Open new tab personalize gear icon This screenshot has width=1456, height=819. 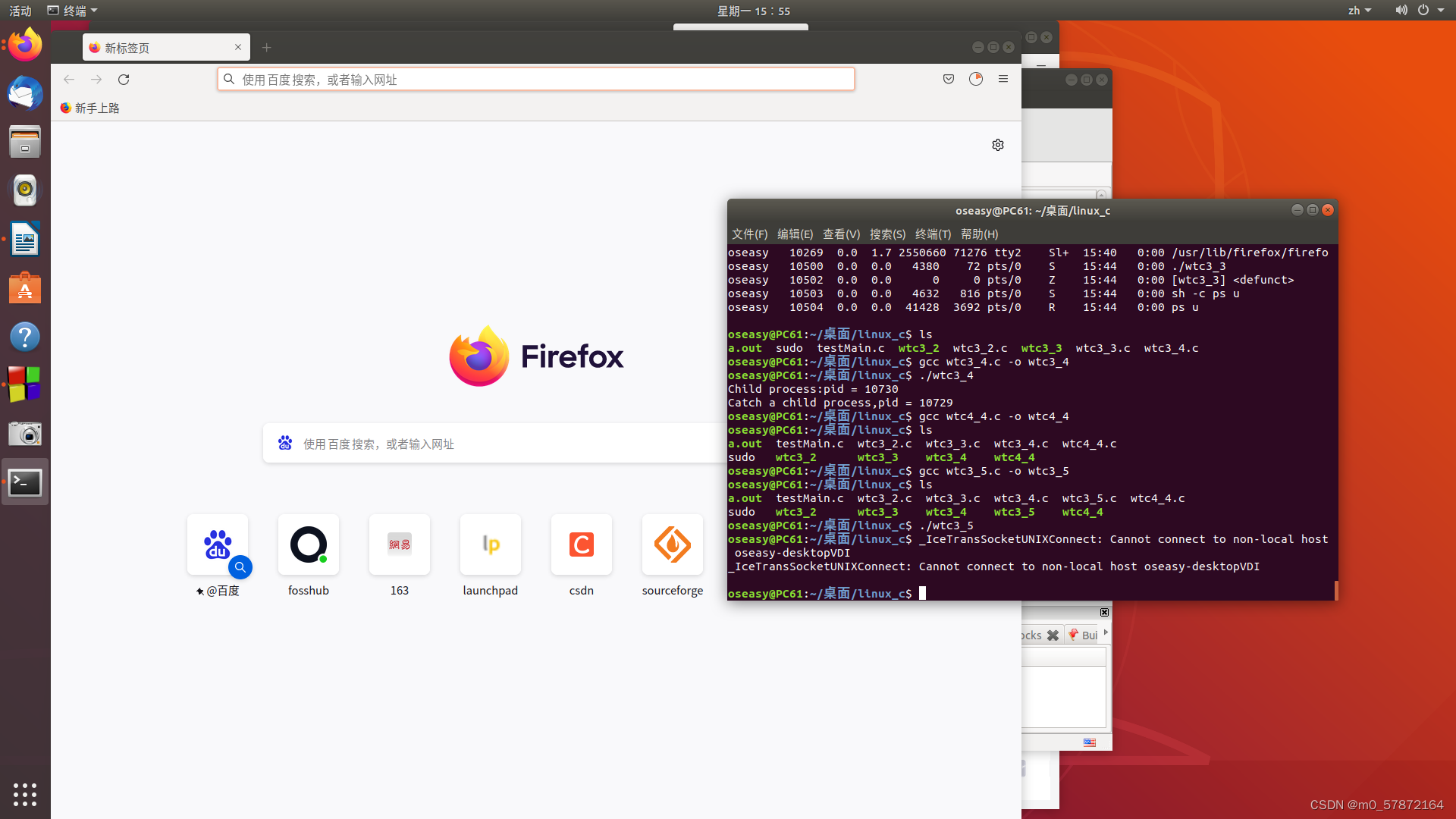pyautogui.click(x=998, y=145)
